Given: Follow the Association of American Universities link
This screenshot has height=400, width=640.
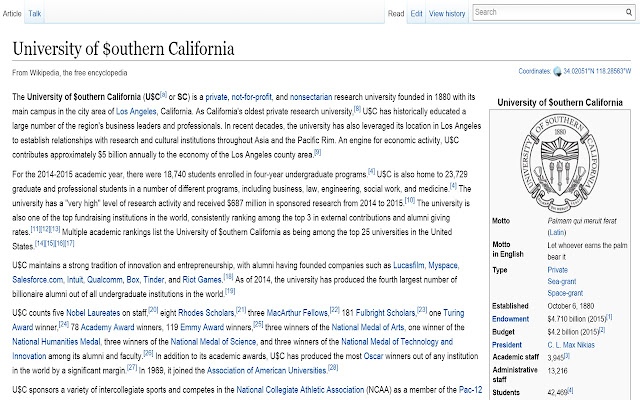Looking at the screenshot, I should click(x=267, y=371).
